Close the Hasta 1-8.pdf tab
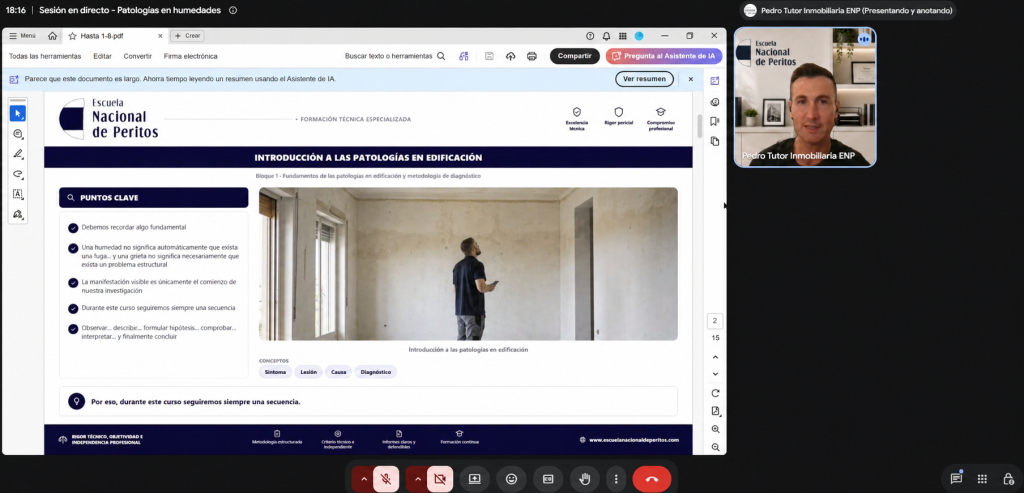 161,36
